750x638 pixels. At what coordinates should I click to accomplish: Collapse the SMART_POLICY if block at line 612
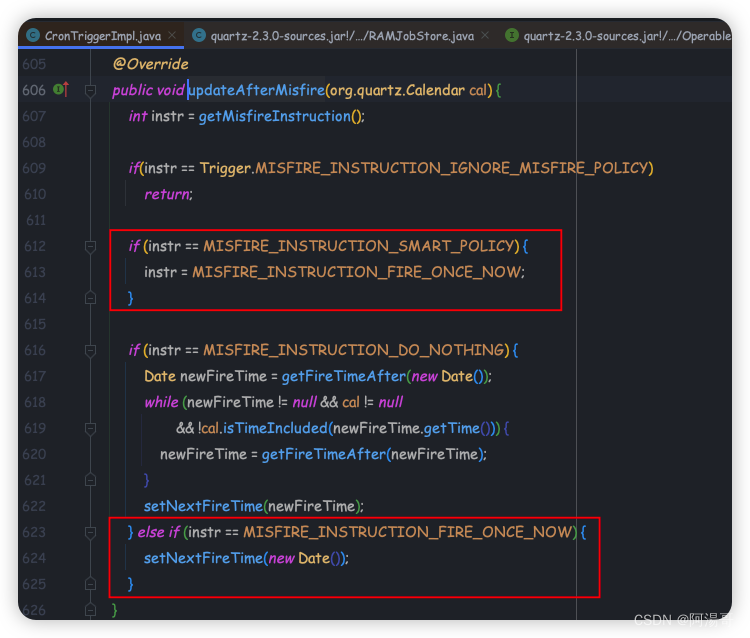90,246
